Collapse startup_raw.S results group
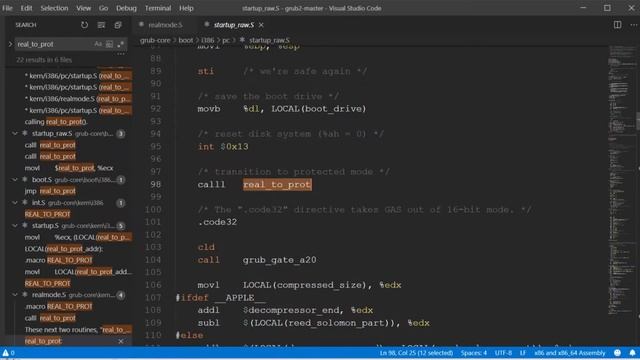Viewport: 640px width, 360px height. tap(15, 133)
